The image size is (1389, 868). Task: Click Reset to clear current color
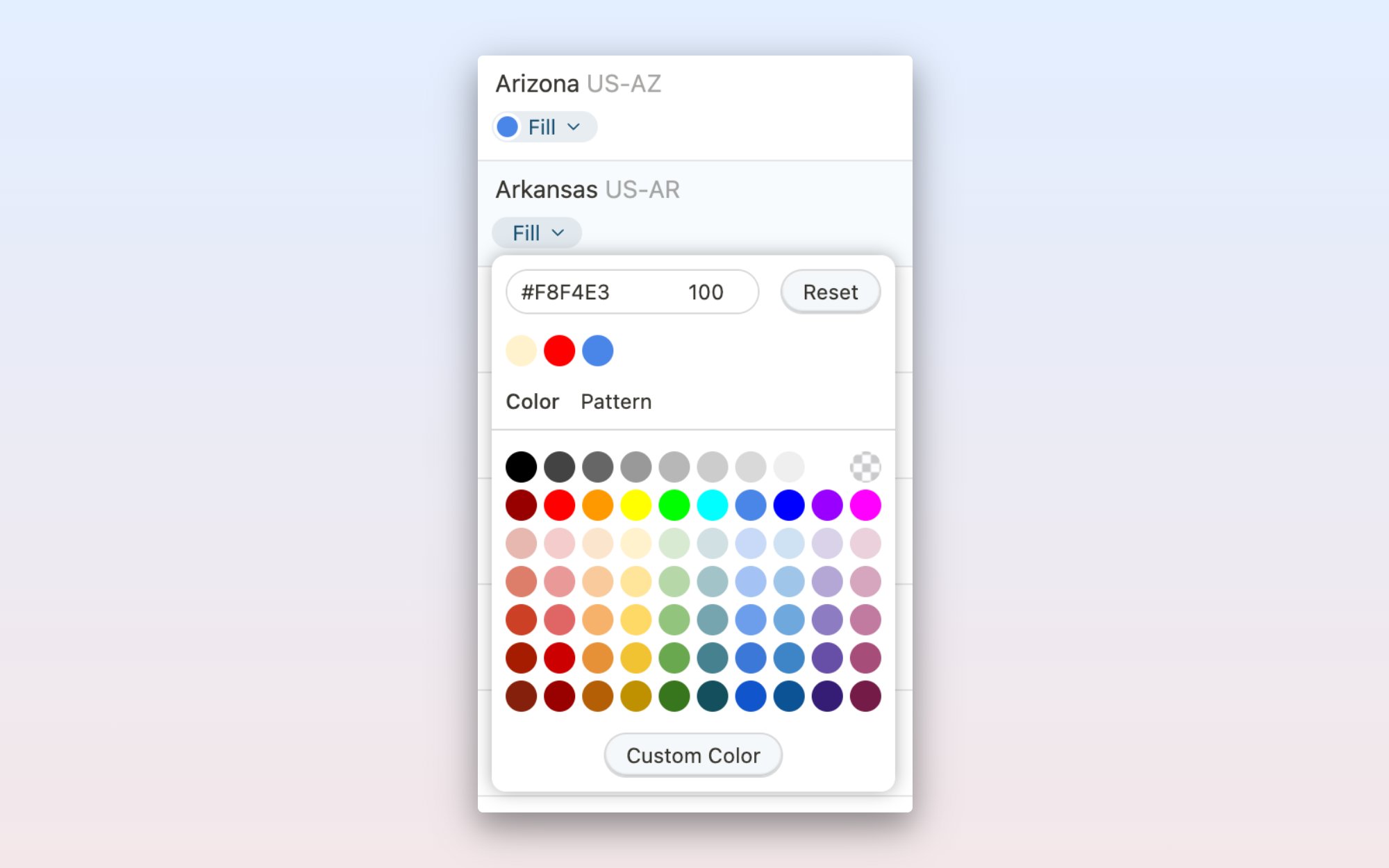(x=828, y=292)
